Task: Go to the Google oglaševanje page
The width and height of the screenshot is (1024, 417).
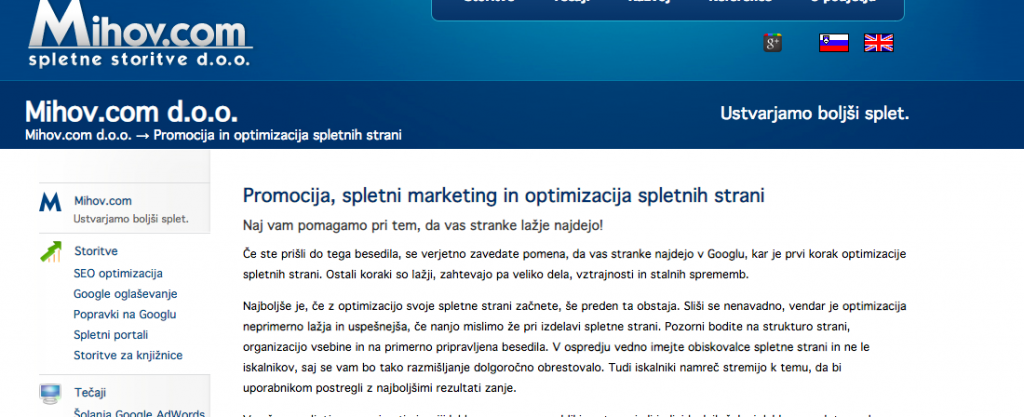Action: point(125,294)
